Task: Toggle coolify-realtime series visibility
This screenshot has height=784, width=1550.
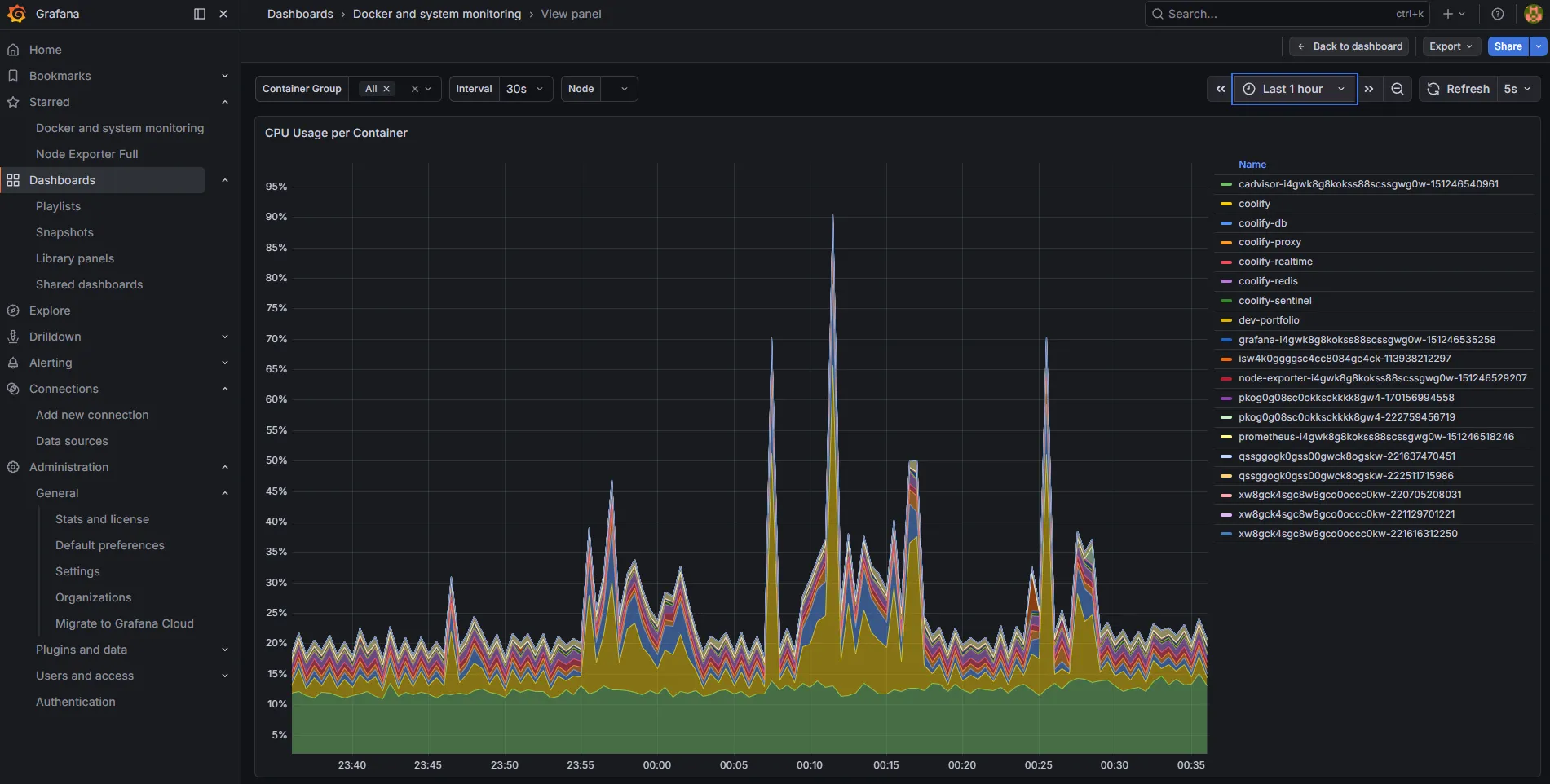Action: tap(1275, 262)
